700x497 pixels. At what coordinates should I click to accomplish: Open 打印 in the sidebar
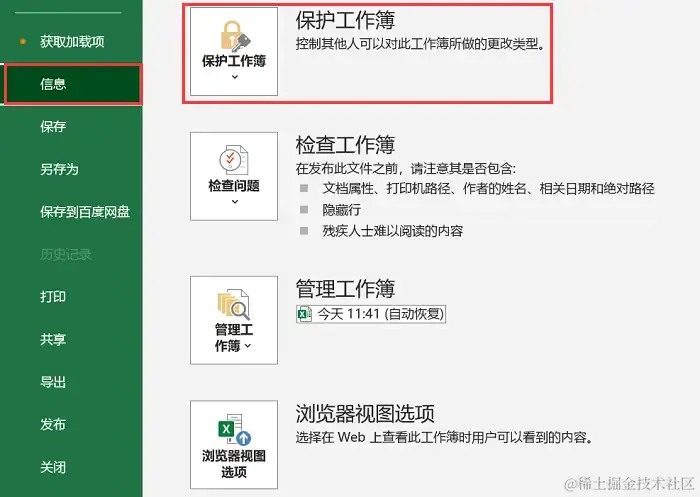pyautogui.click(x=53, y=297)
